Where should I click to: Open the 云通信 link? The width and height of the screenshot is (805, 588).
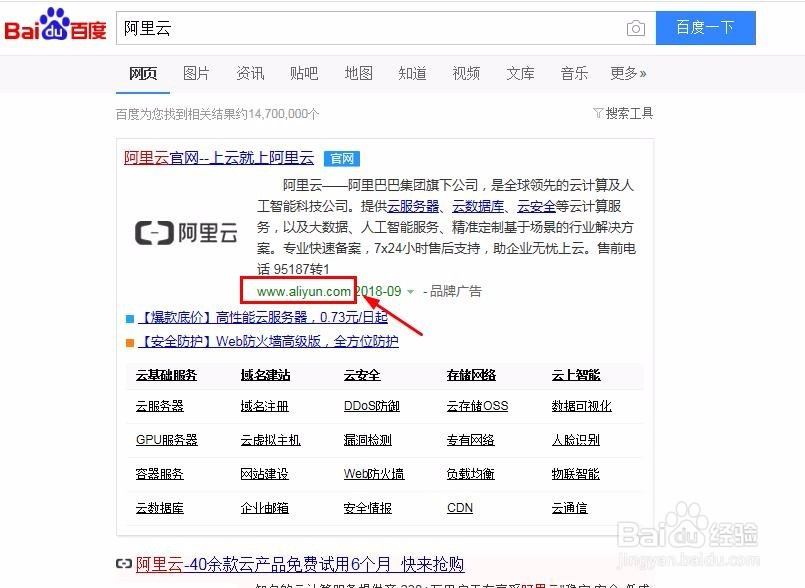[x=569, y=508]
